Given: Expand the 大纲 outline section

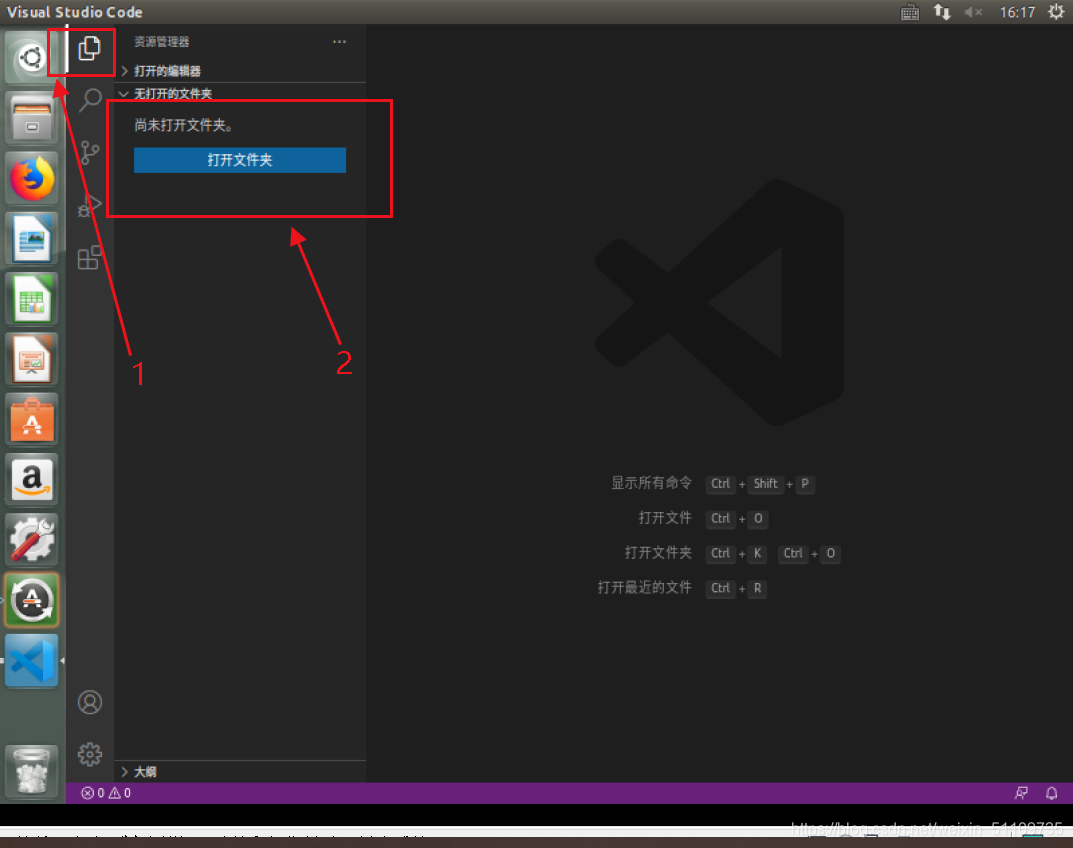Looking at the screenshot, I should pos(240,771).
